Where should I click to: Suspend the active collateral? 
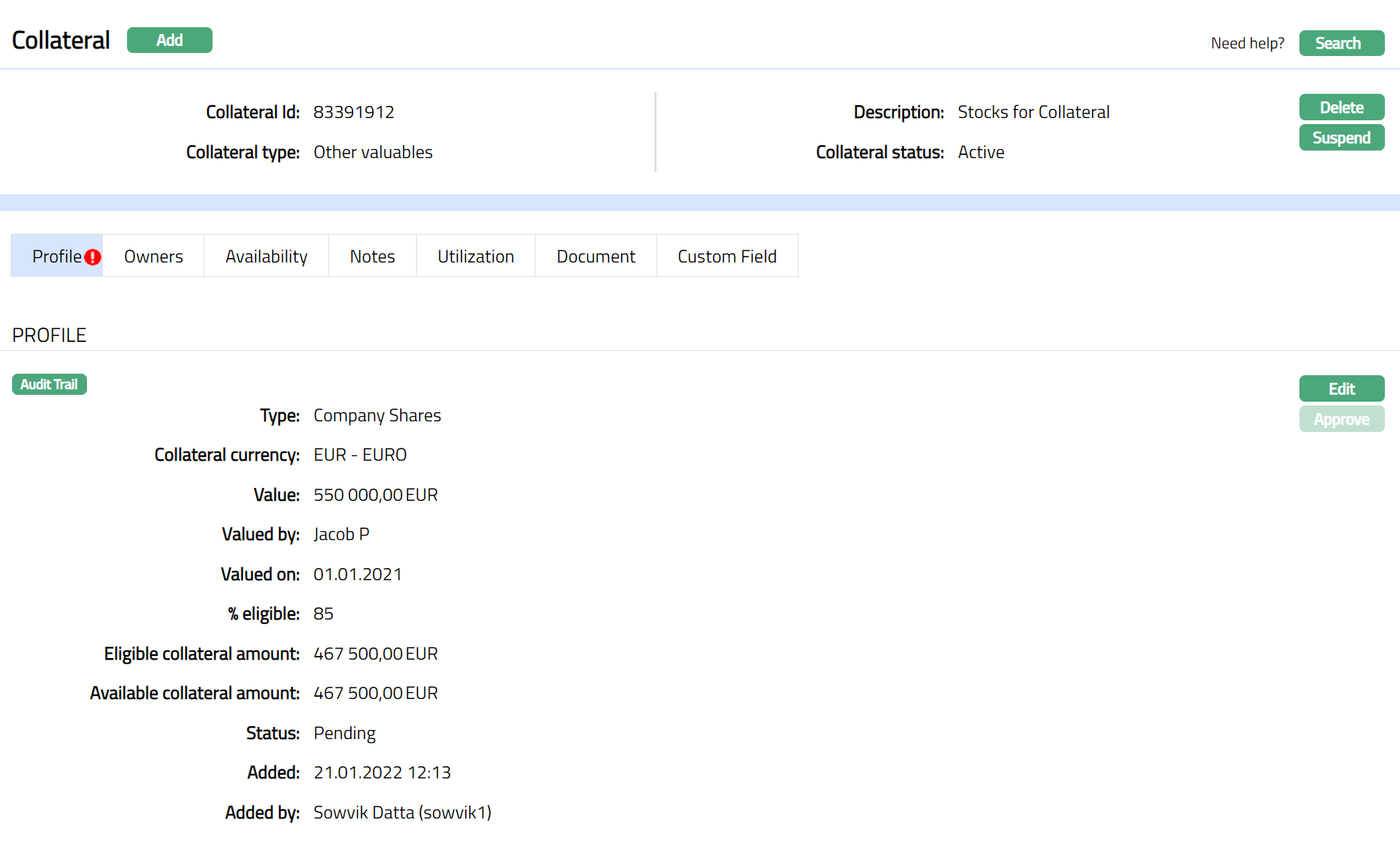(1341, 138)
